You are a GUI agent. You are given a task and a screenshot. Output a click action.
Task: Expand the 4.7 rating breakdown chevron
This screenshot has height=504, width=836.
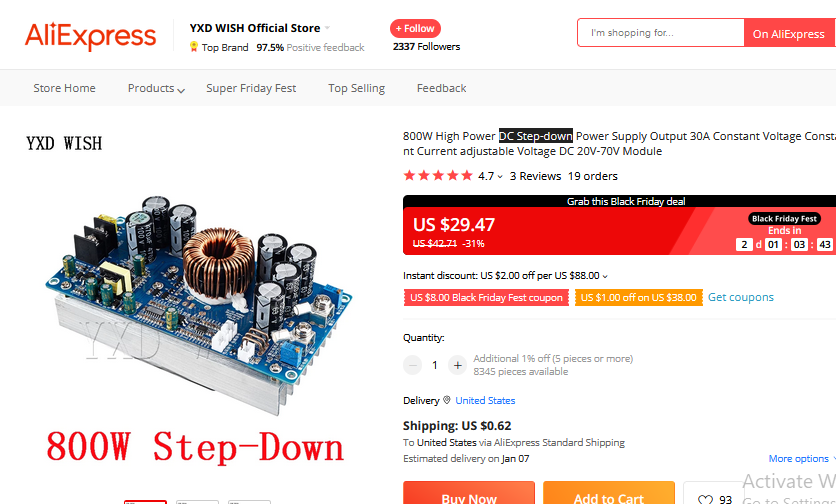(500, 177)
